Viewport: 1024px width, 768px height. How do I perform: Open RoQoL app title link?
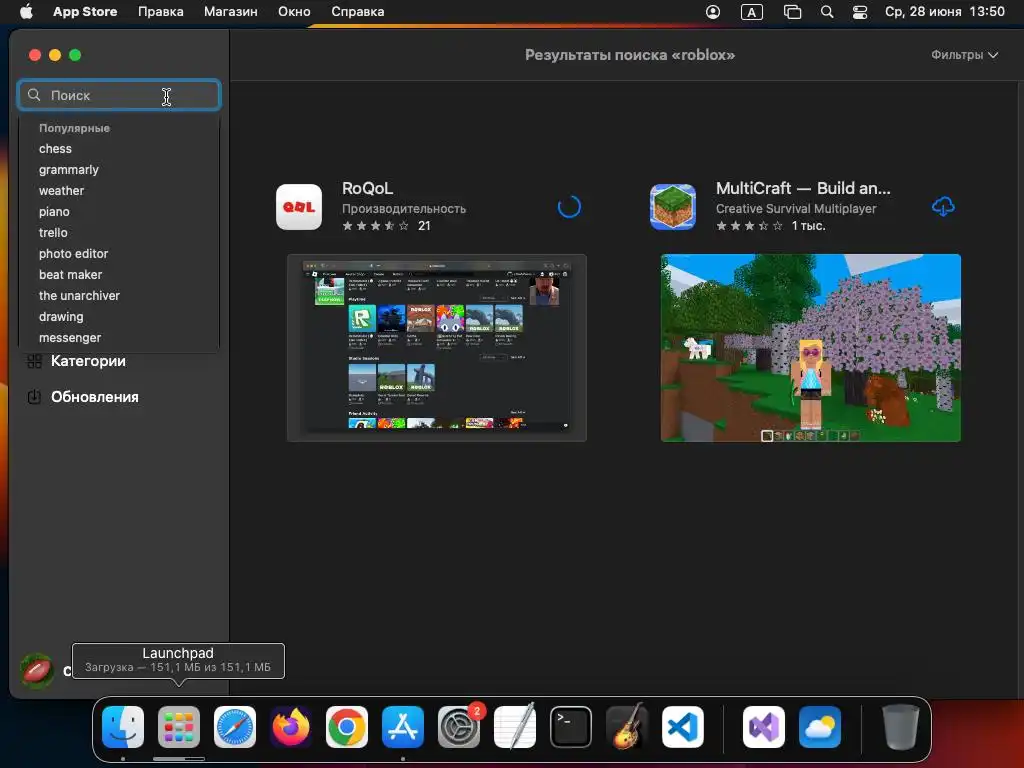pyautogui.click(x=368, y=188)
